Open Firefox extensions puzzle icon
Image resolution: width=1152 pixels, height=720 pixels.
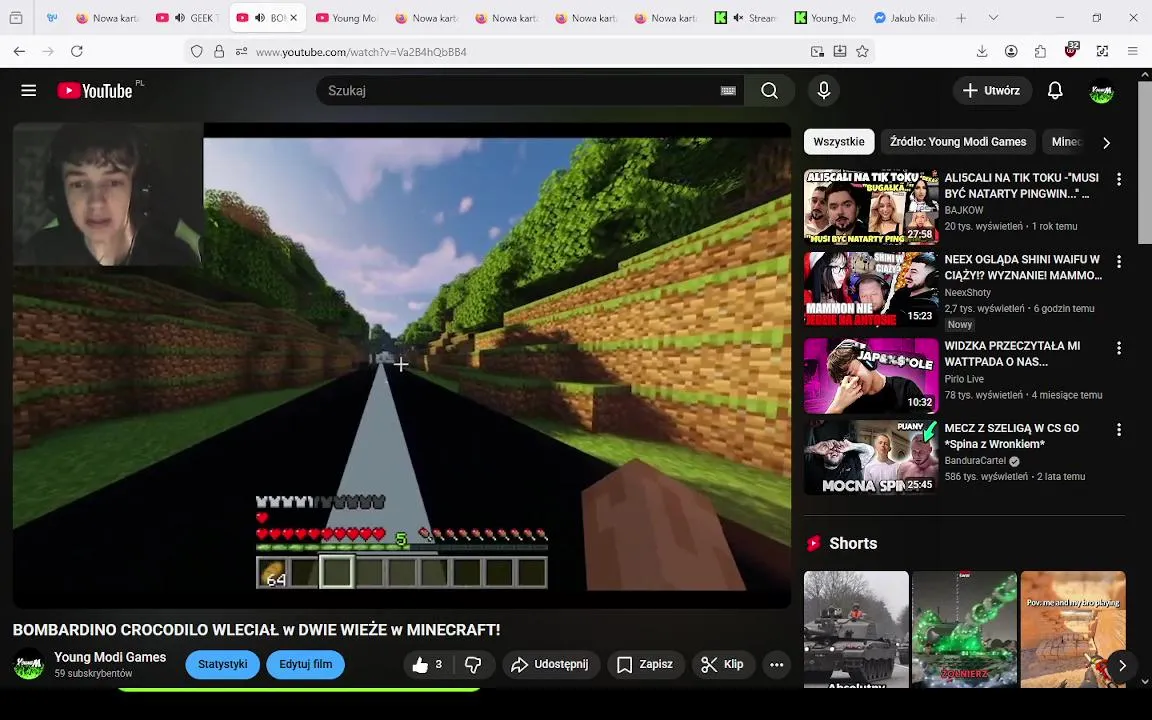(1040, 51)
